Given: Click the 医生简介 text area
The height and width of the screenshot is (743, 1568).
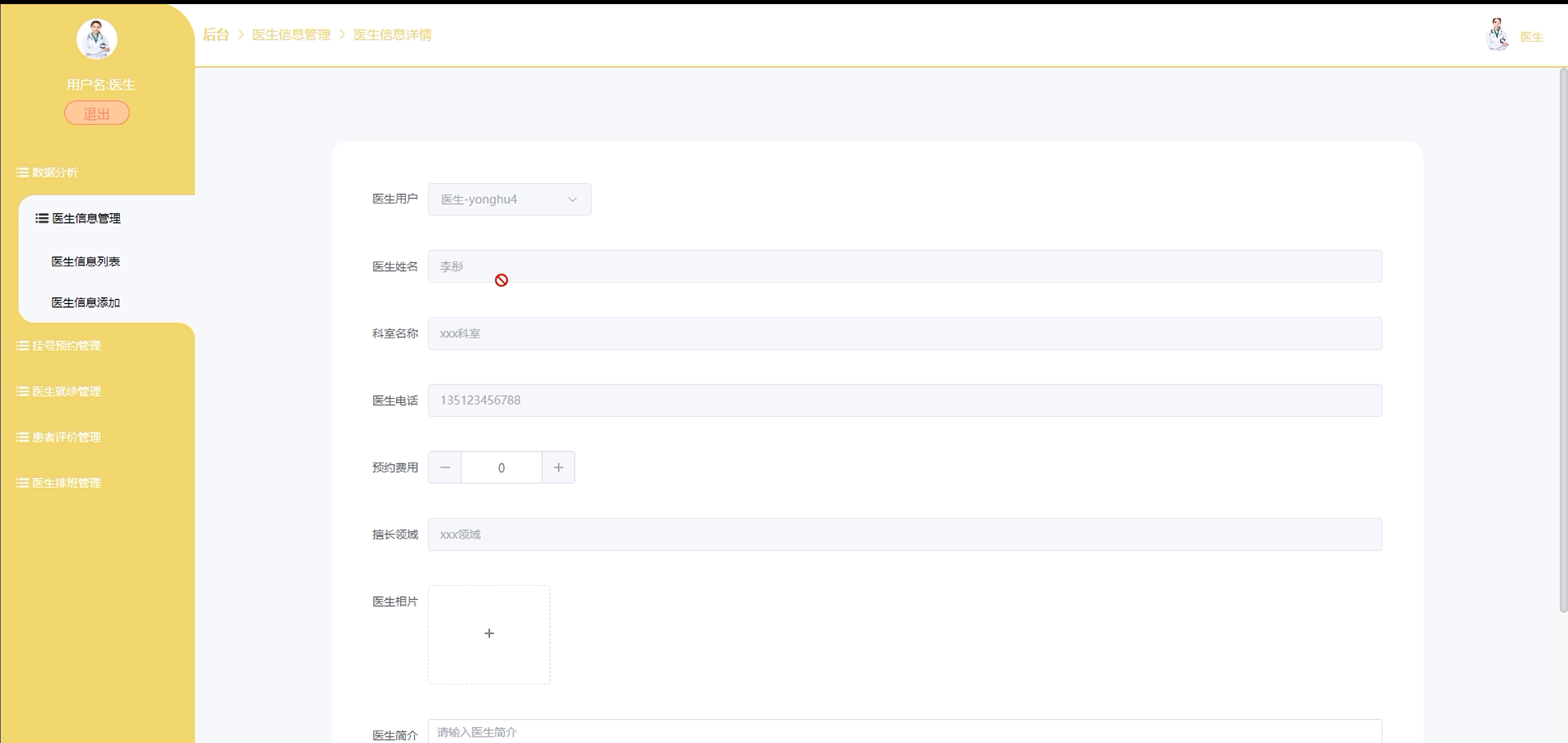Looking at the screenshot, I should click(905, 732).
